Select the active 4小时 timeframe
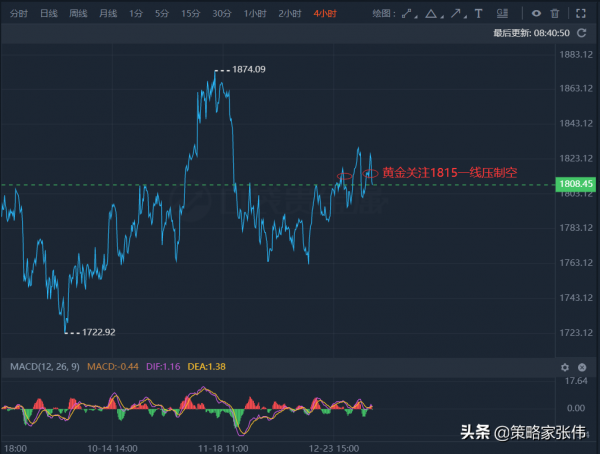The image size is (600, 454). (x=325, y=14)
